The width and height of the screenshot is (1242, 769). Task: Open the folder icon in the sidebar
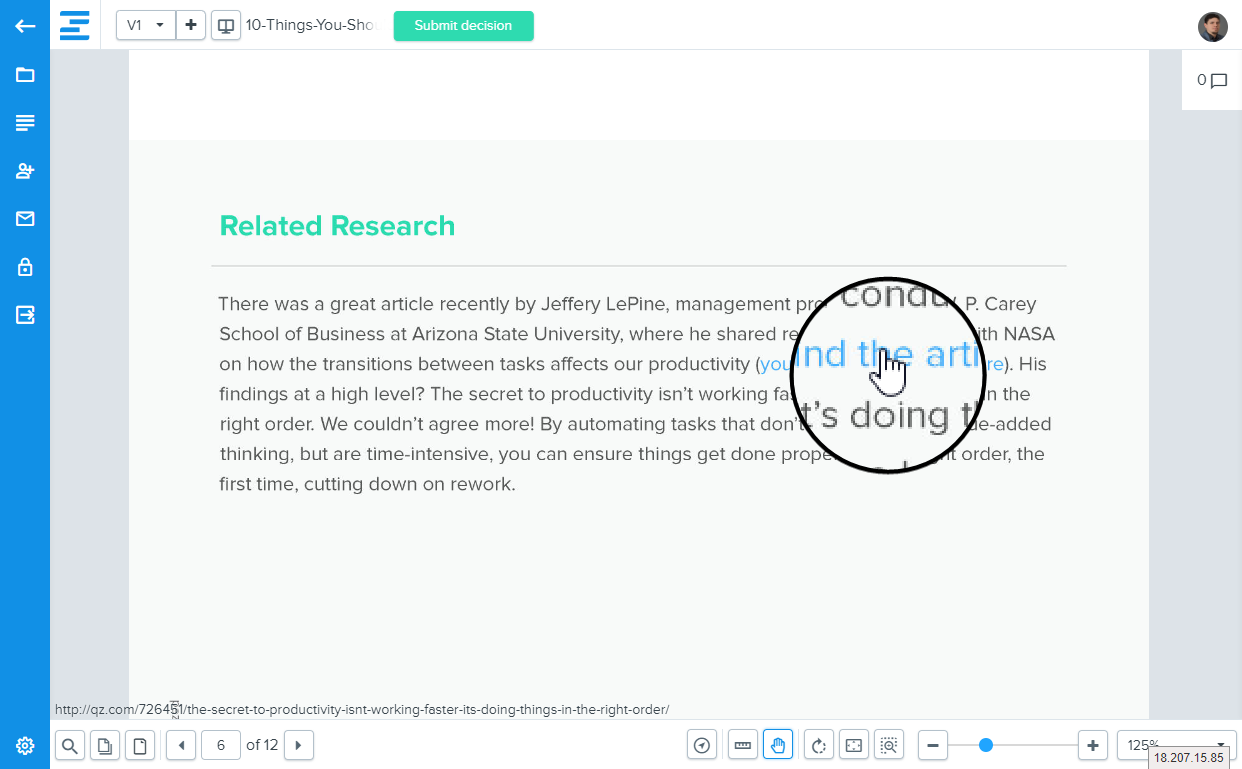point(25,75)
